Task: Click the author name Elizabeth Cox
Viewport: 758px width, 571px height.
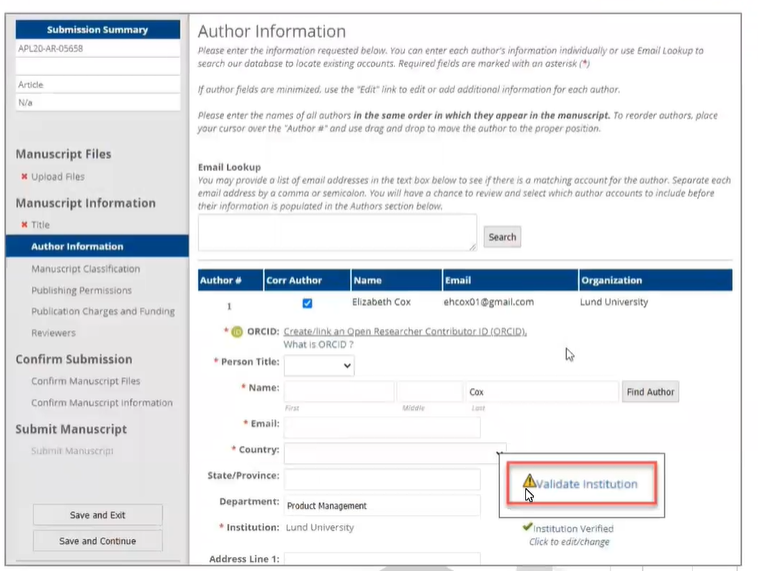Action: pos(381,302)
